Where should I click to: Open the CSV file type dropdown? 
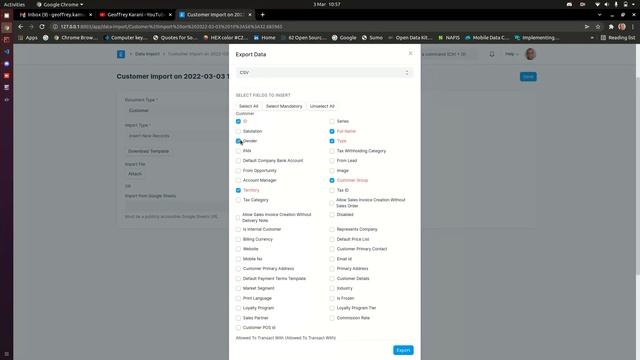(x=324, y=73)
